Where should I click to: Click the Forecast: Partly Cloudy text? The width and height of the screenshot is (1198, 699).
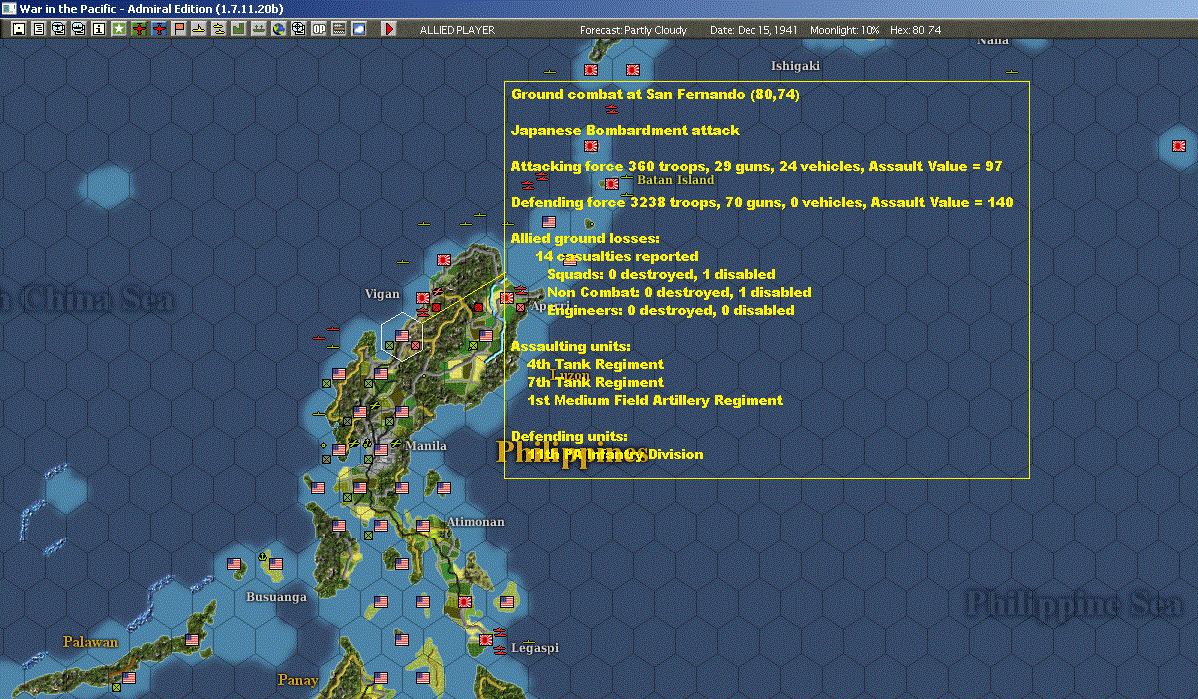click(x=633, y=30)
